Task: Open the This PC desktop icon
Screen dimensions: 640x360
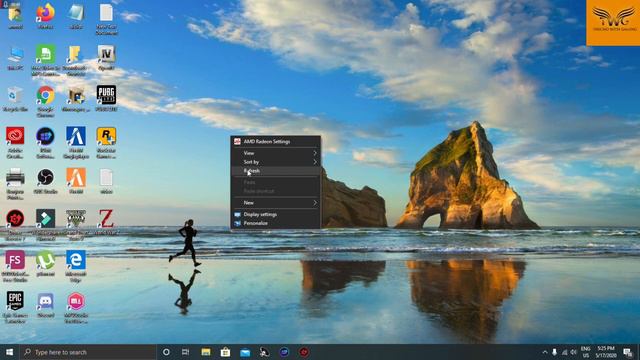Action: tap(15, 58)
